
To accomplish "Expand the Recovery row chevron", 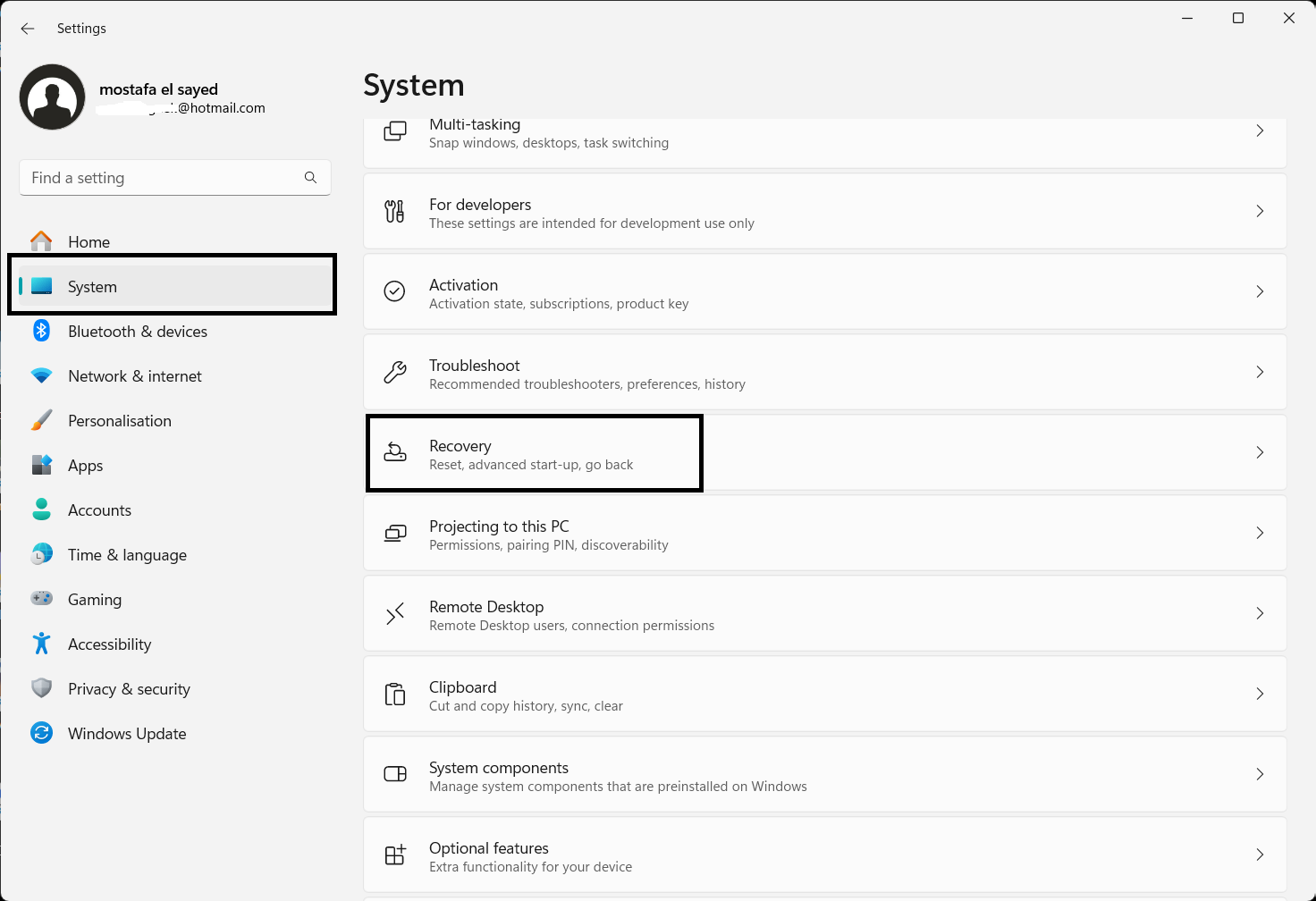I will pos(1260,452).
